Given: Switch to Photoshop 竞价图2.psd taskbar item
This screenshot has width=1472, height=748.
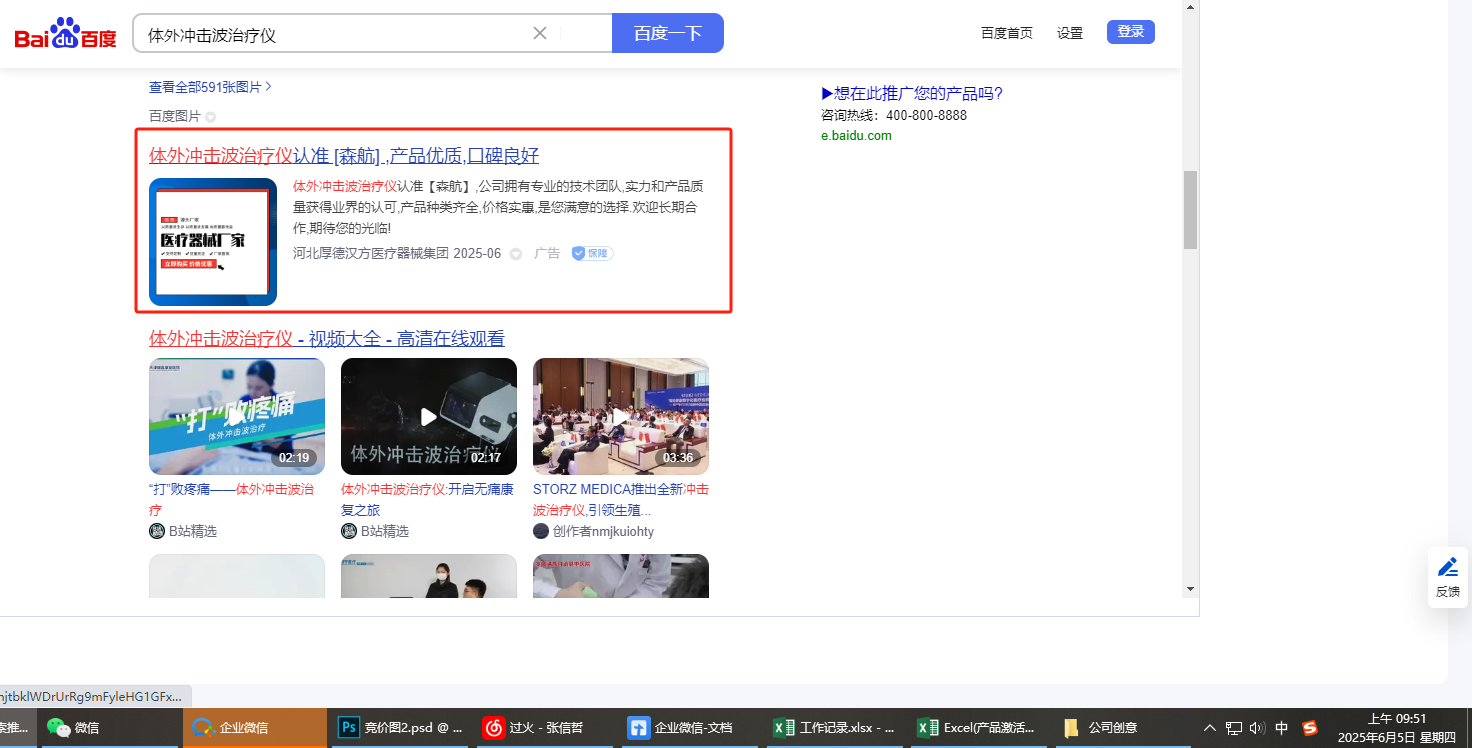Looking at the screenshot, I should click(399, 727).
